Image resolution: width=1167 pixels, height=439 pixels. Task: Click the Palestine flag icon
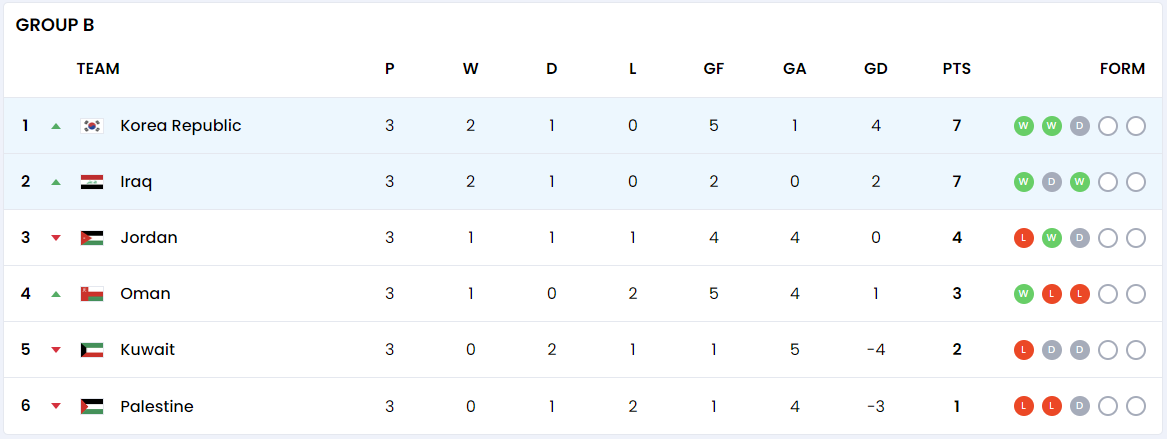92,406
